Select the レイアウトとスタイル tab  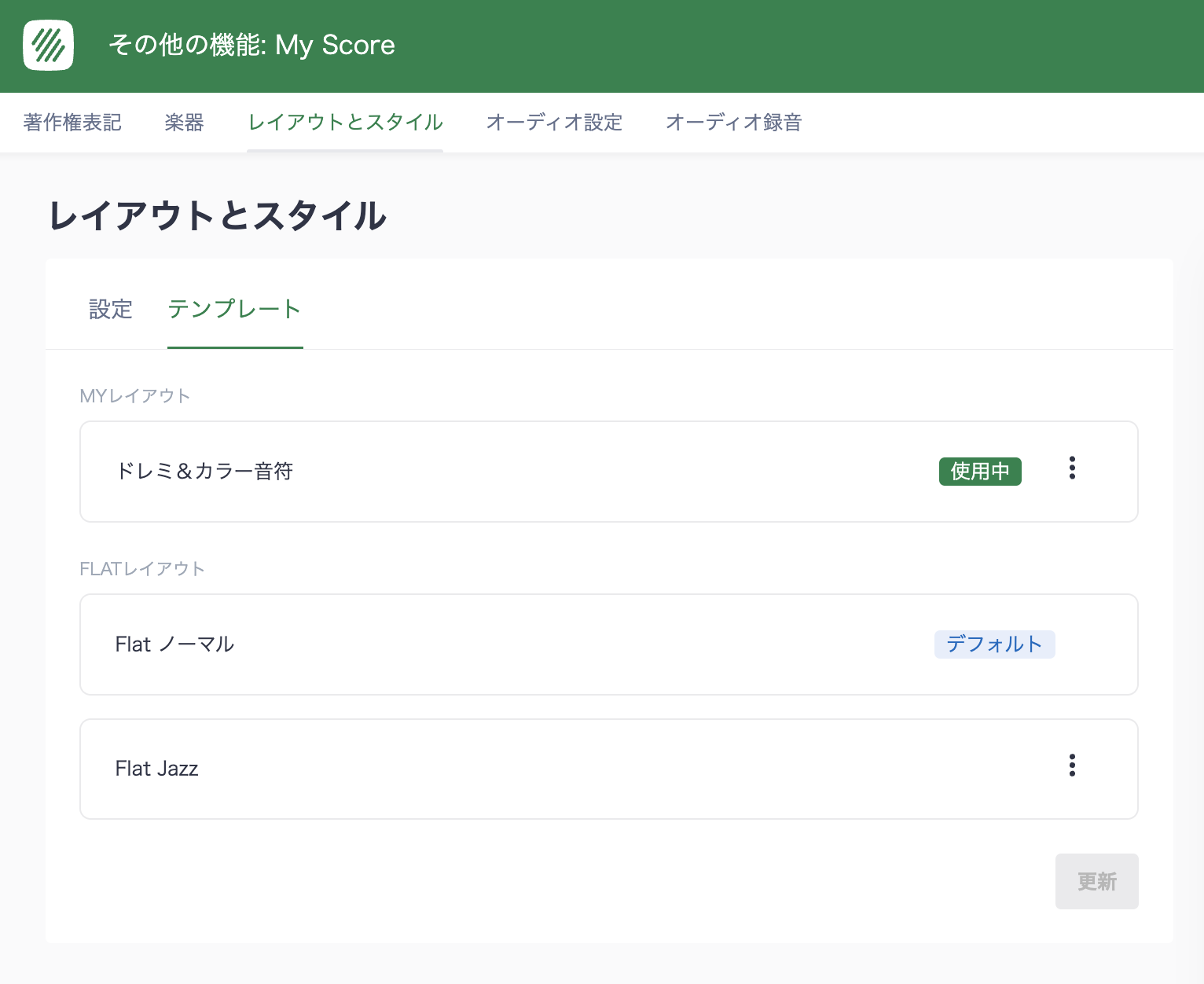345,123
